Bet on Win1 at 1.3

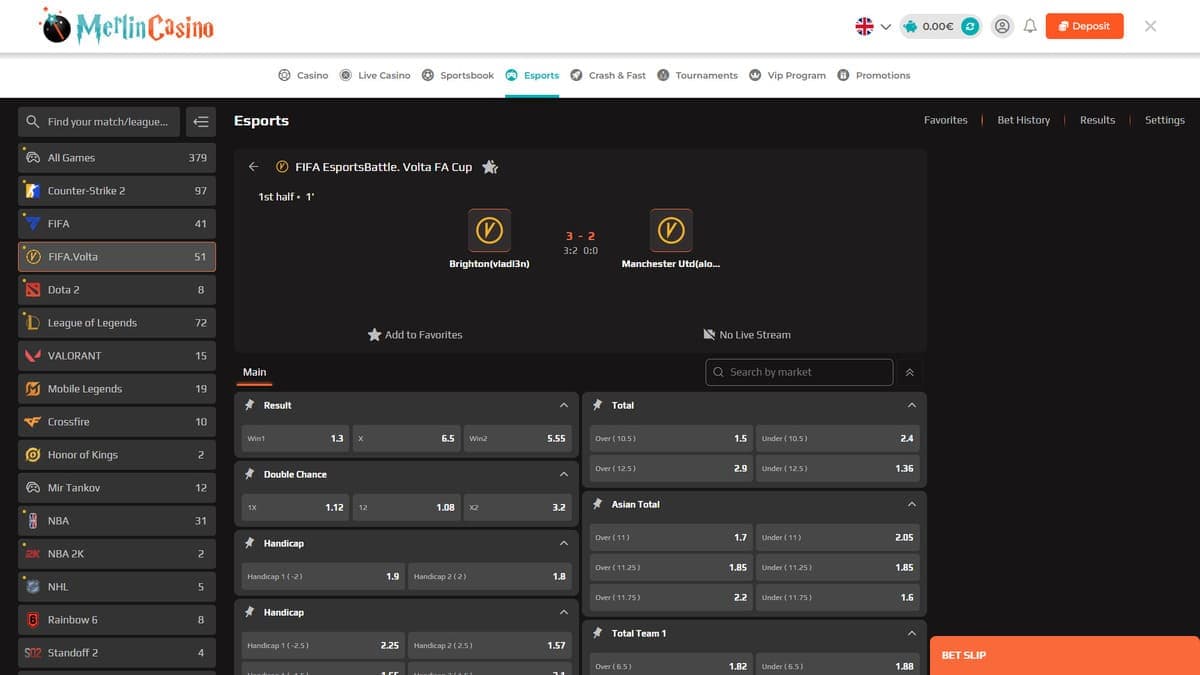(295, 438)
